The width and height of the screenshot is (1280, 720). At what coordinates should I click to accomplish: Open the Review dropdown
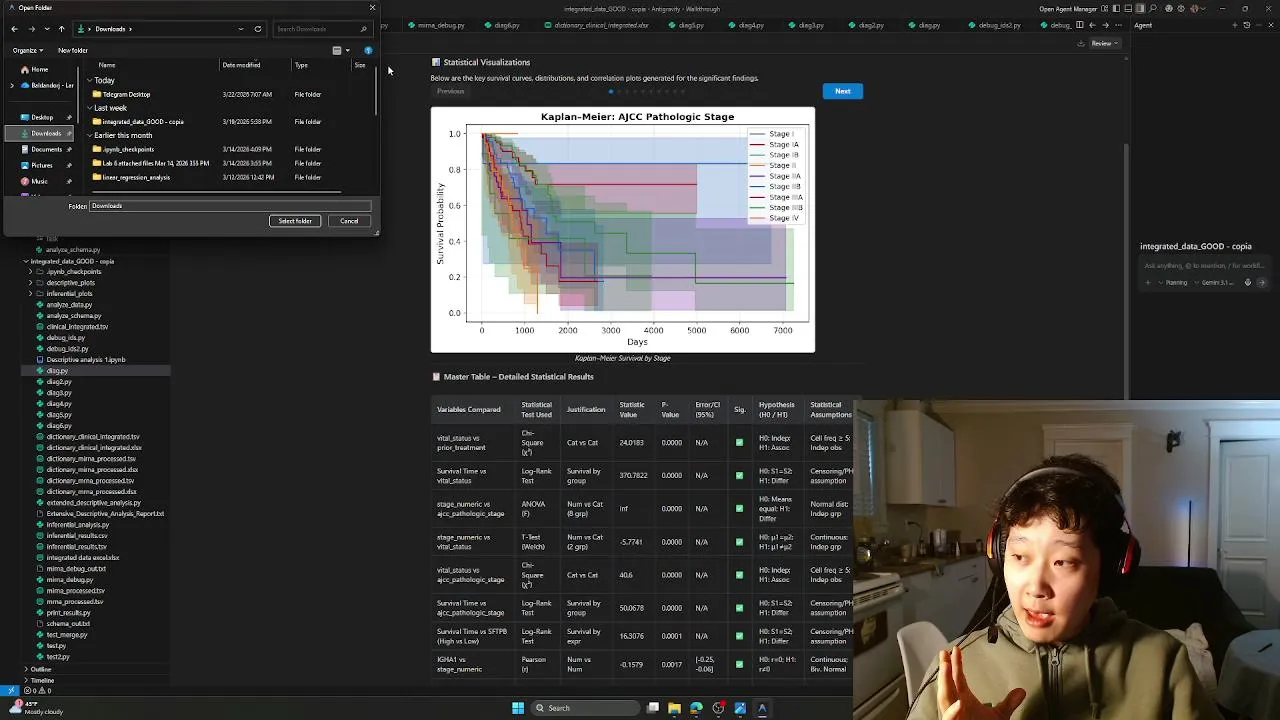(1104, 43)
